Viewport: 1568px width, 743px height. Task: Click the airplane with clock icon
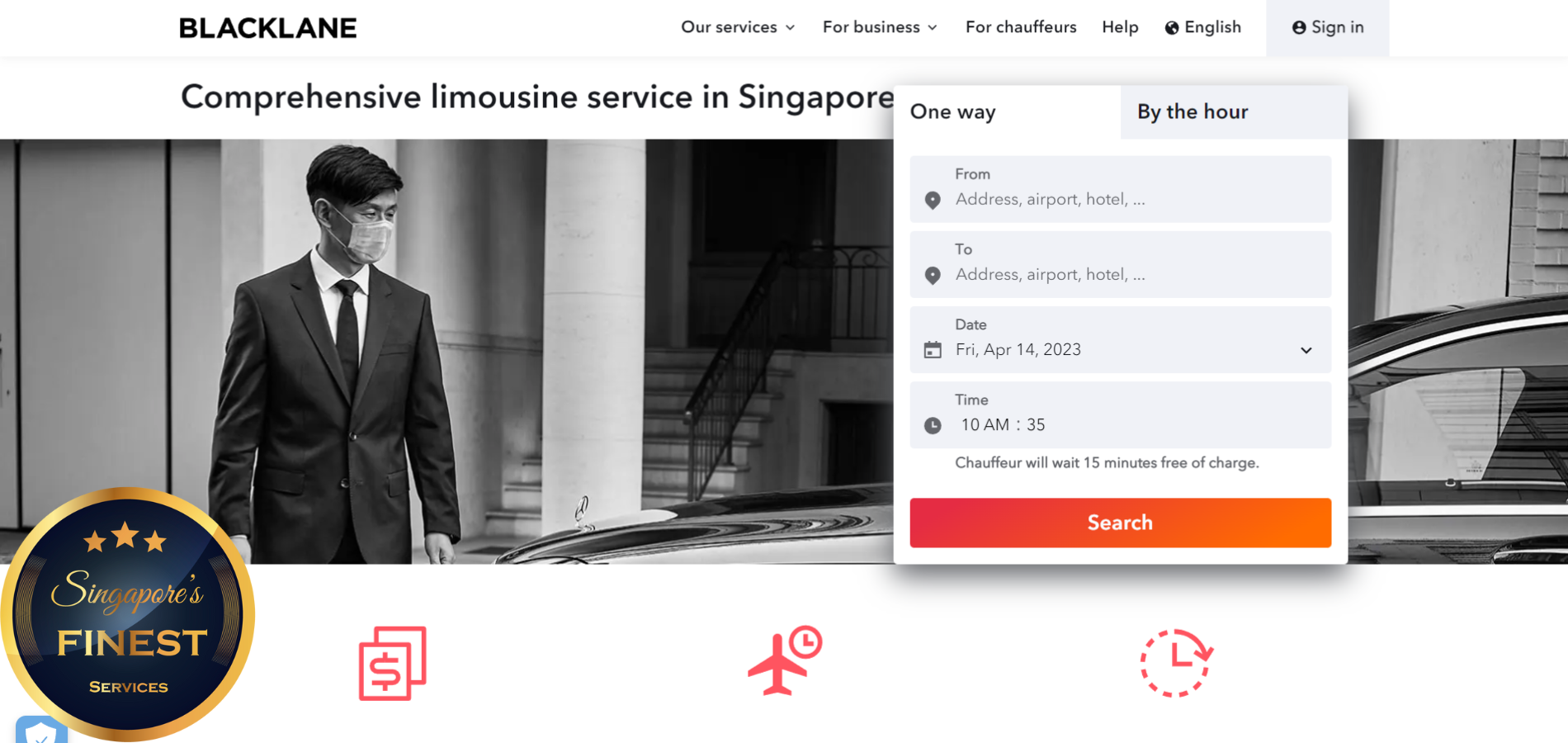tap(785, 661)
